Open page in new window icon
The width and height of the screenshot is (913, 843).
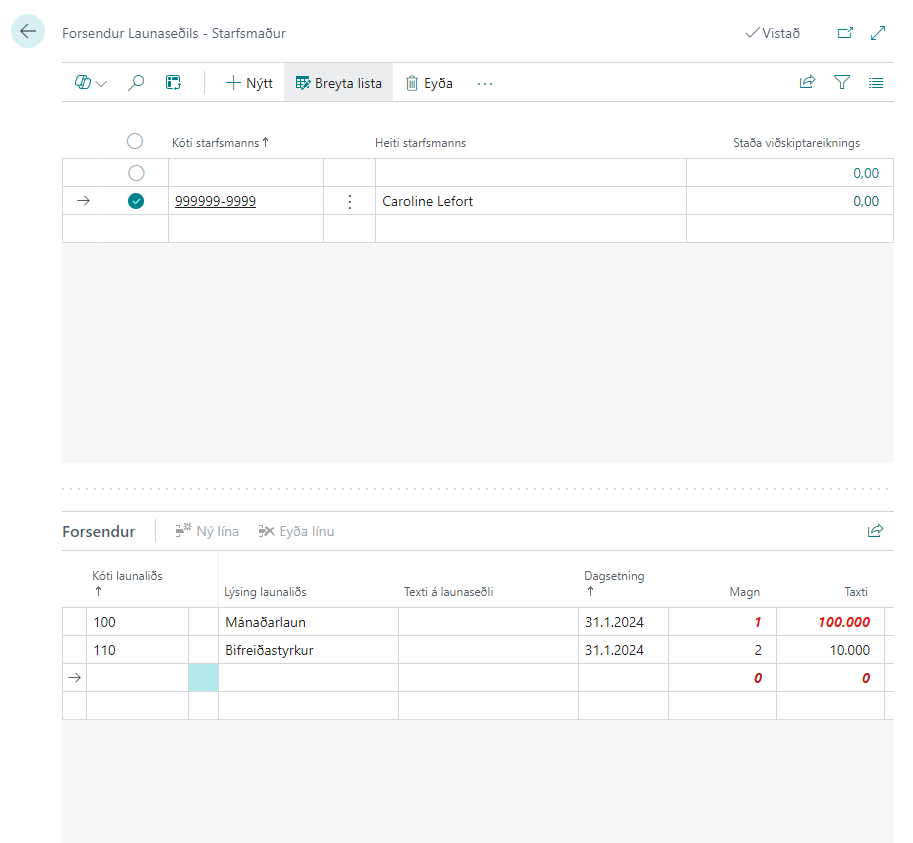tap(845, 33)
